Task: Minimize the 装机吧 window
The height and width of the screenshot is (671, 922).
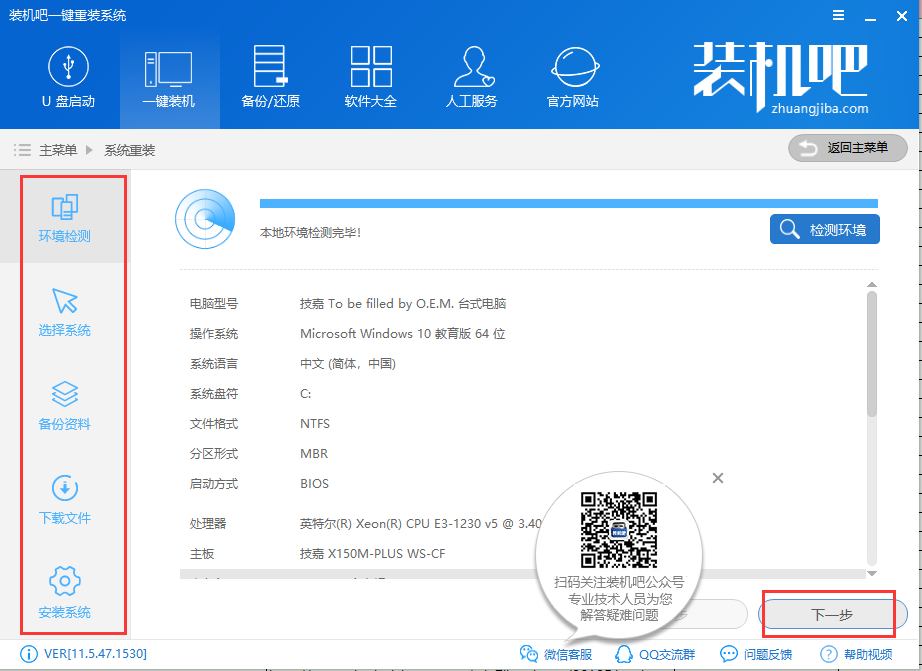Action: [x=870, y=17]
